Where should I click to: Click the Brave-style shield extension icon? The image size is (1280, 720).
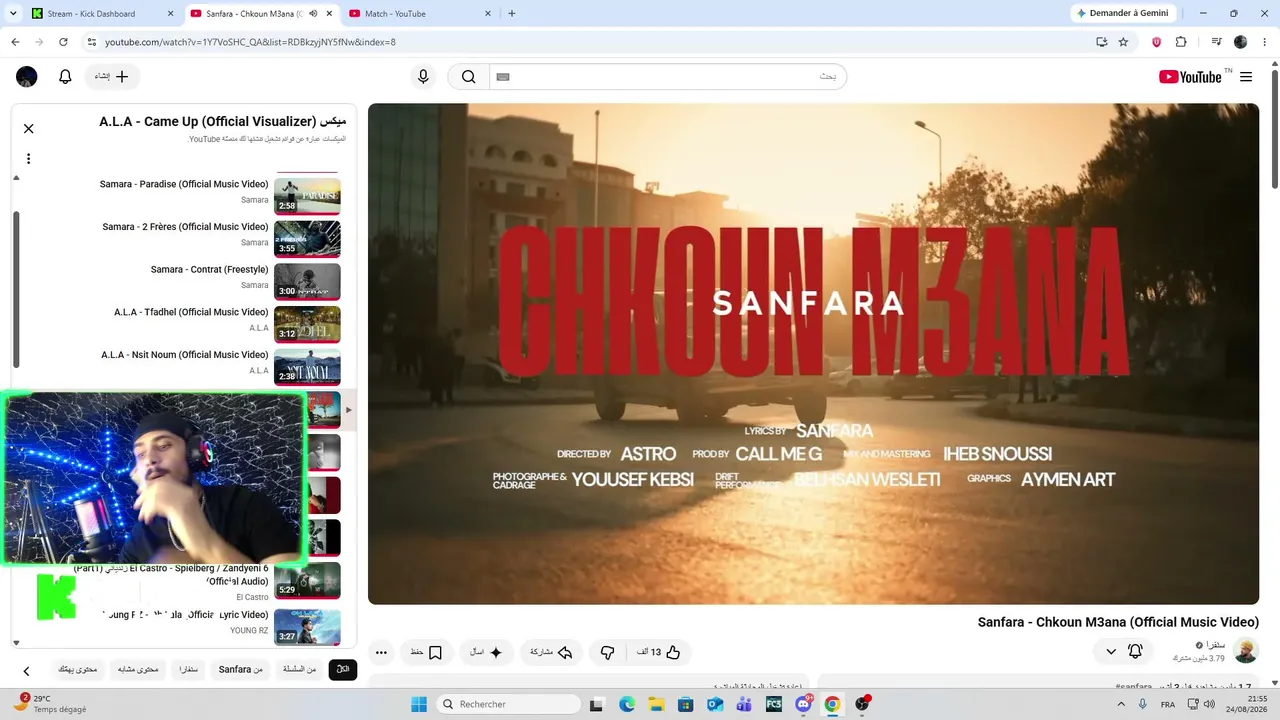click(1157, 42)
